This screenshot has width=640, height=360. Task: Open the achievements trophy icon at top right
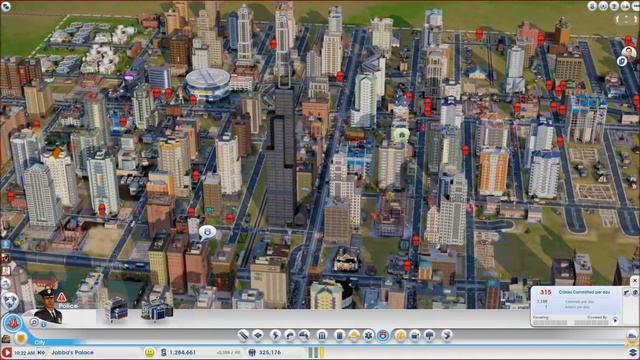tap(614, 6)
